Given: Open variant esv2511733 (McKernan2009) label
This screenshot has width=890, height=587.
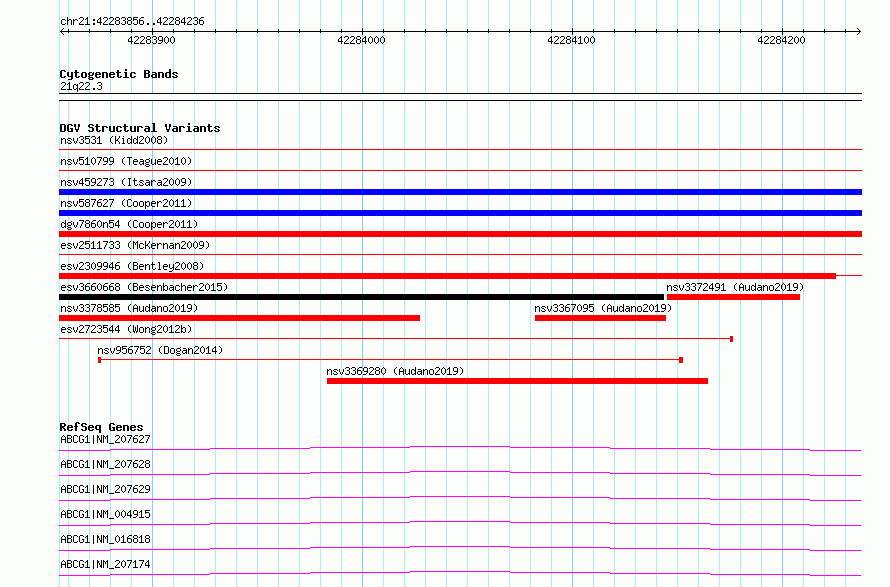Looking at the screenshot, I should [135, 245].
